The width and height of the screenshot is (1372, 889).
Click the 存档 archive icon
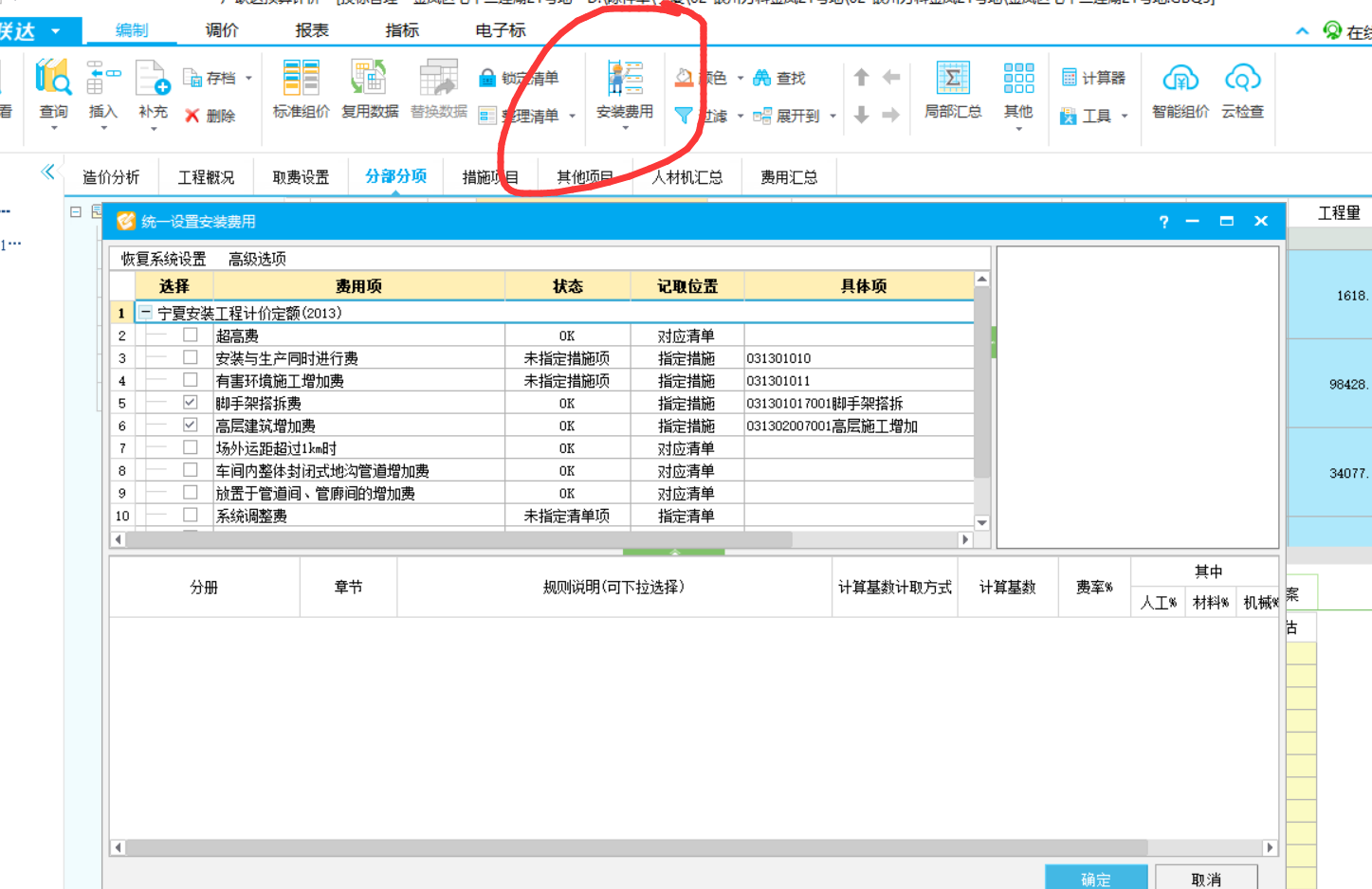pyautogui.click(x=192, y=78)
